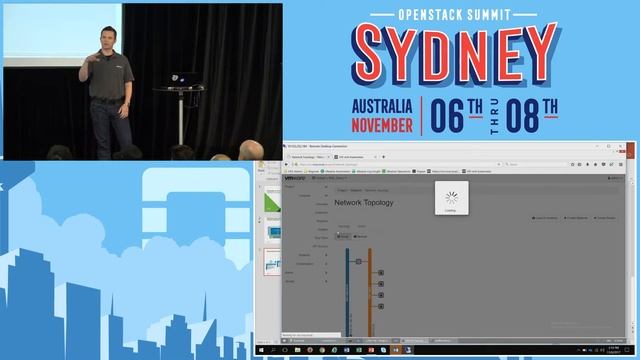The height and width of the screenshot is (360, 640).
Task: Click the Create Network button
Action: coord(576,218)
